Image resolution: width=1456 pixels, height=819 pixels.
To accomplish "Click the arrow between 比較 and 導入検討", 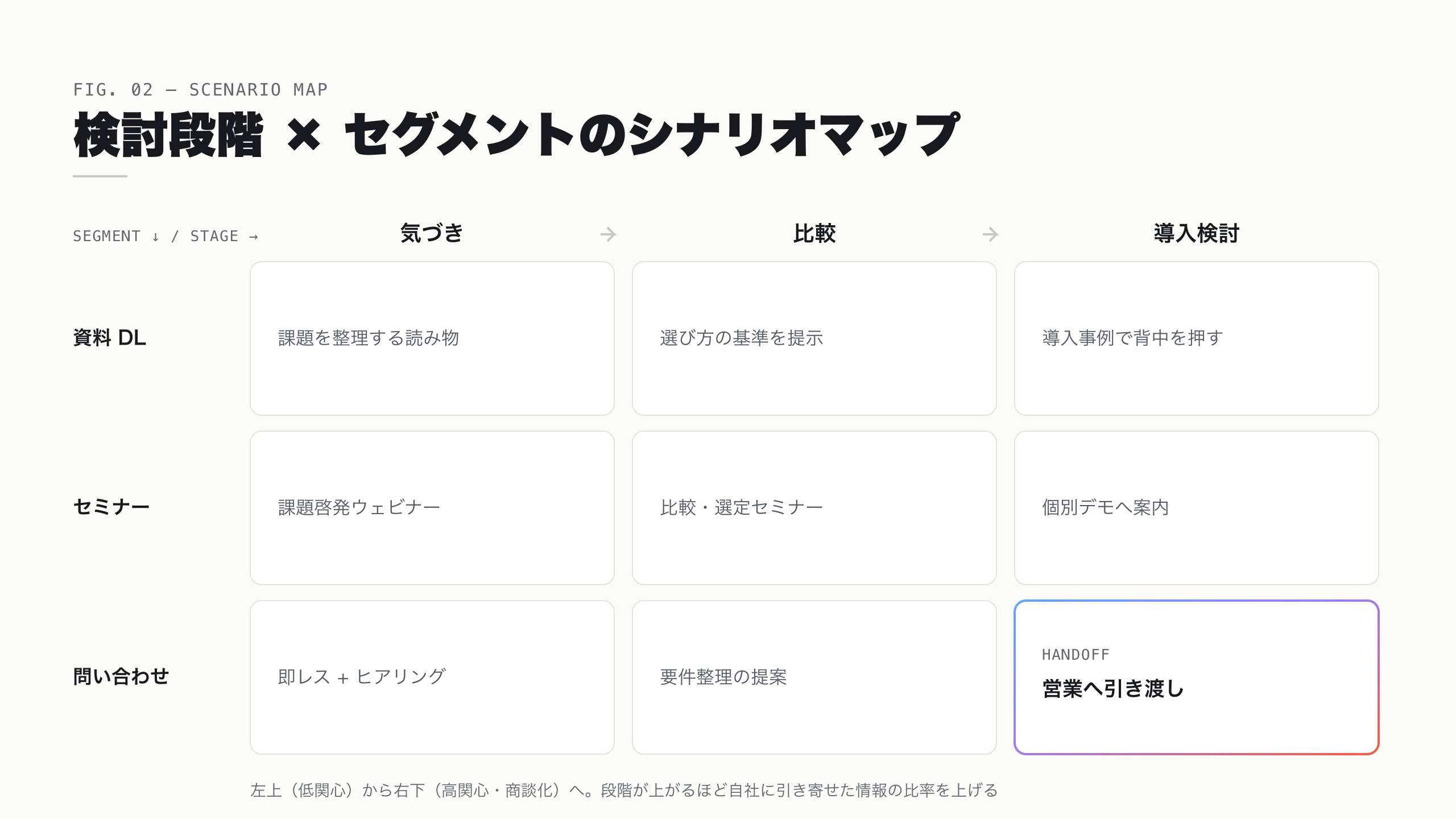I will click(x=991, y=234).
